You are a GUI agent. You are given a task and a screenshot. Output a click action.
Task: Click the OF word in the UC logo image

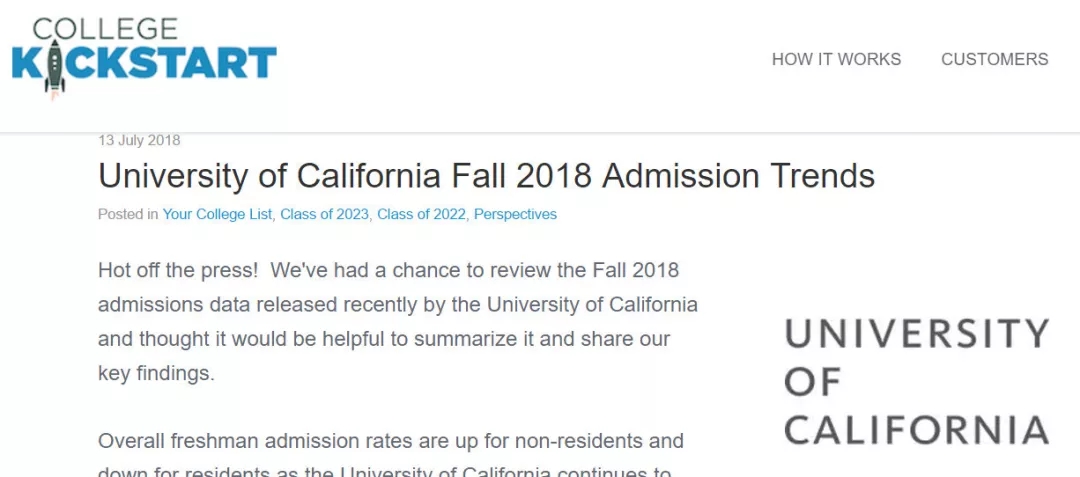(x=813, y=382)
